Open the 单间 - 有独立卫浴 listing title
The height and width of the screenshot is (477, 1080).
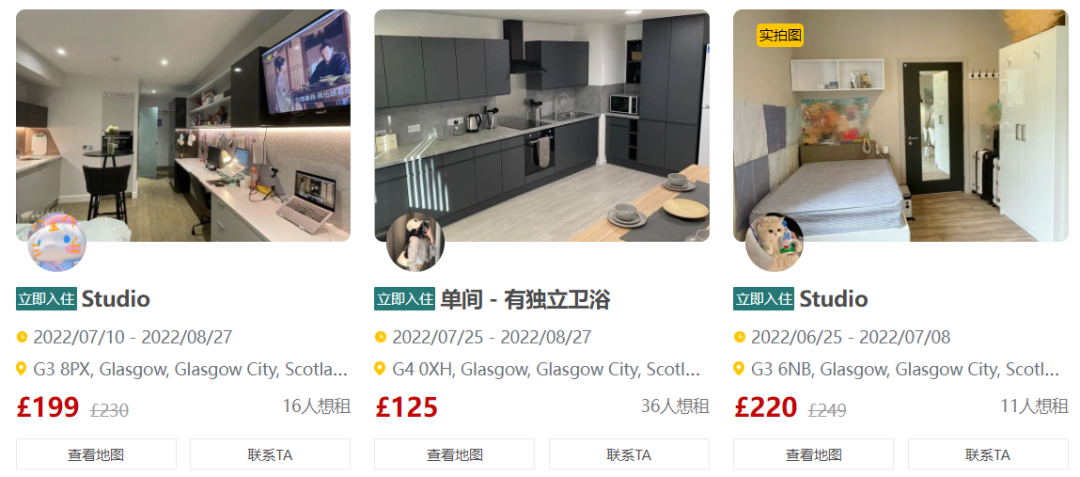point(525,299)
